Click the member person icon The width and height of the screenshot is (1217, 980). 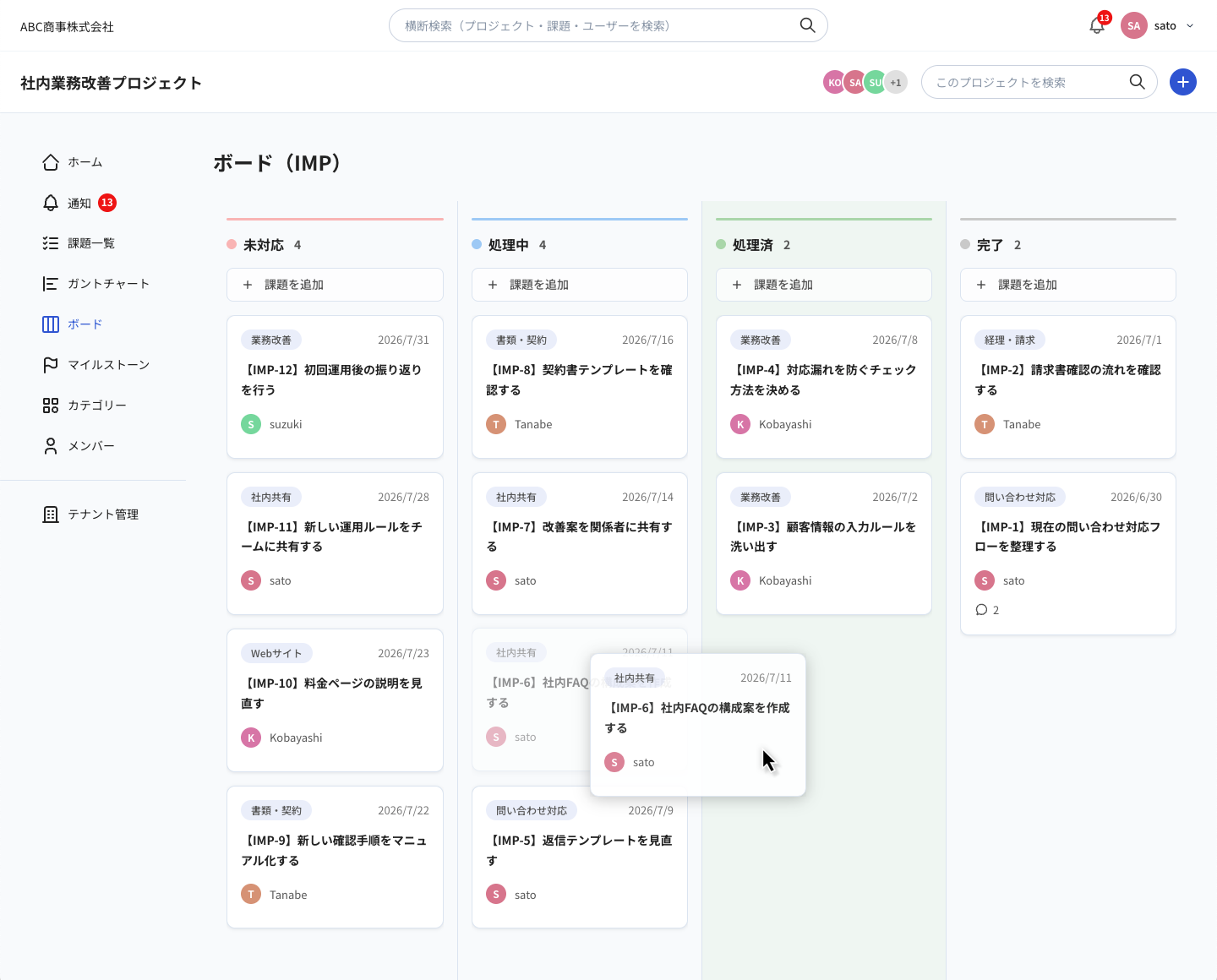click(51, 446)
